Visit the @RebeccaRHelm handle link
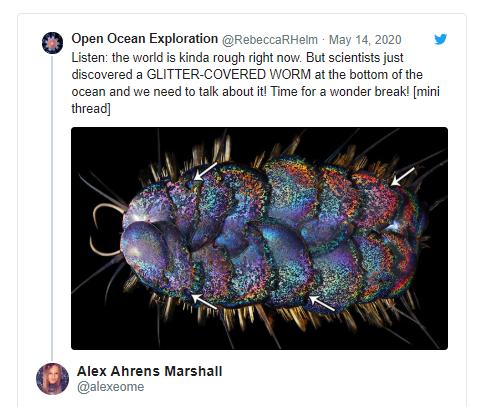Screen dimensions: 484x407 pos(270,40)
